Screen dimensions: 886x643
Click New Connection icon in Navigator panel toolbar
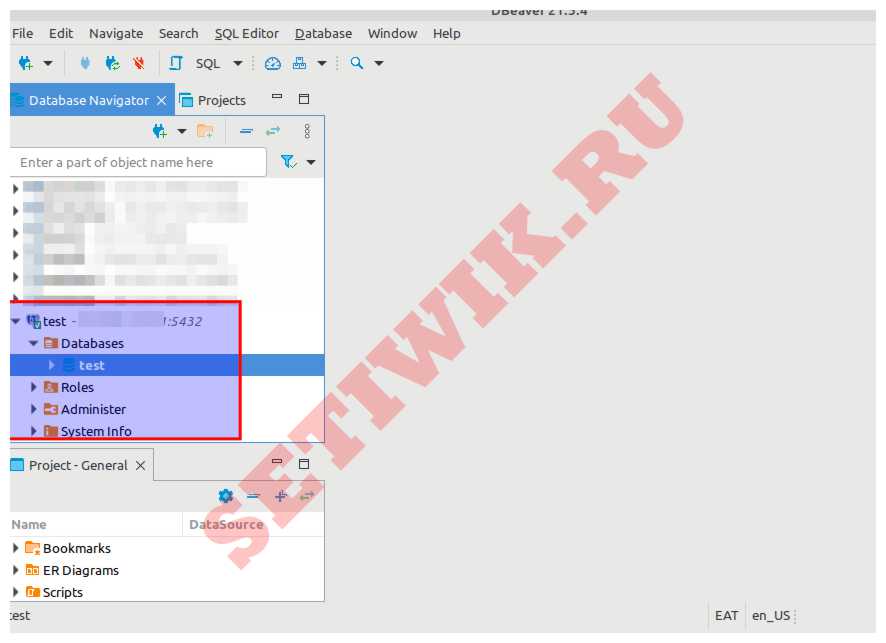tap(160, 132)
